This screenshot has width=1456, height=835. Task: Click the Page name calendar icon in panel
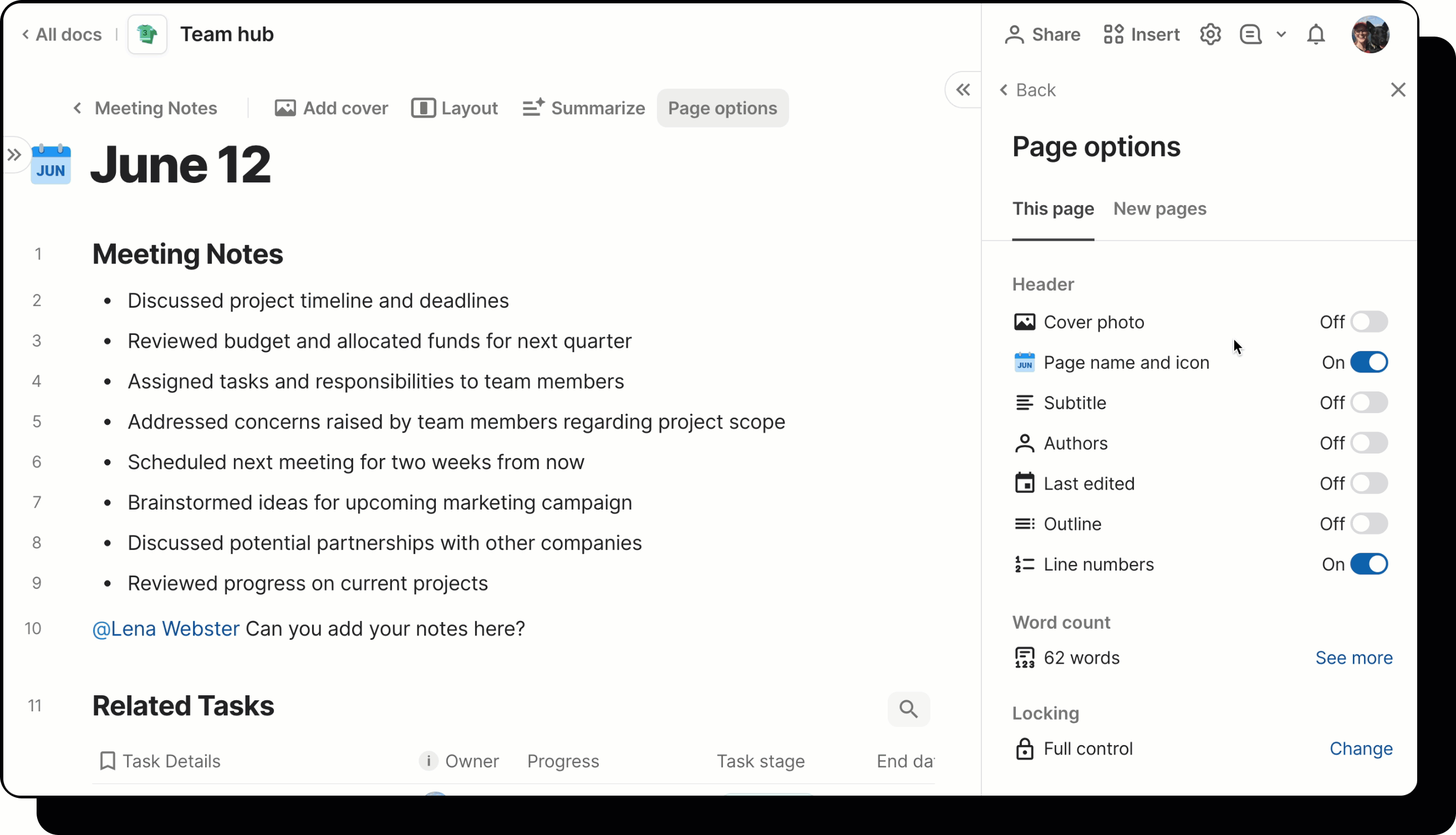coord(1024,363)
